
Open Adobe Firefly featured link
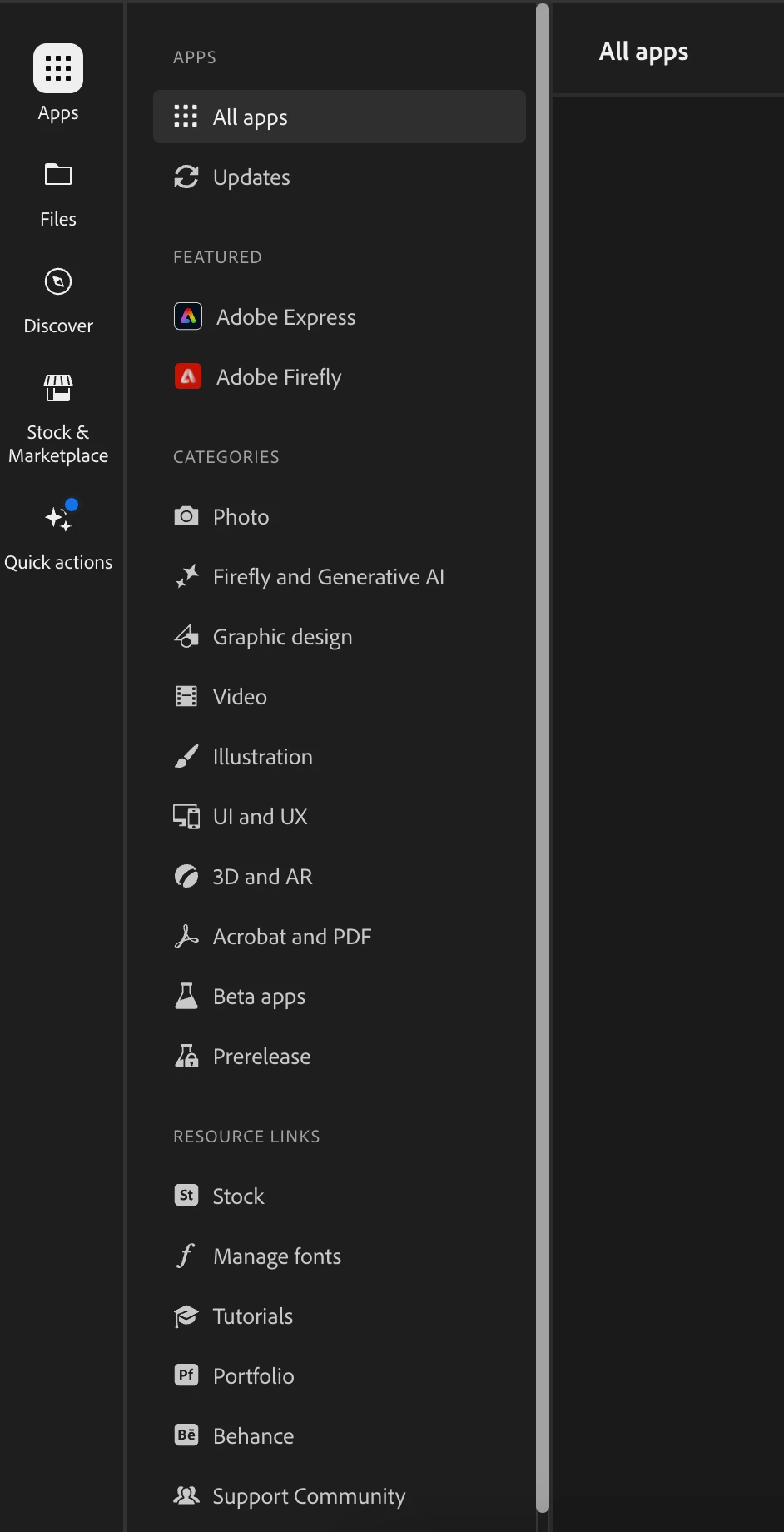pos(340,376)
